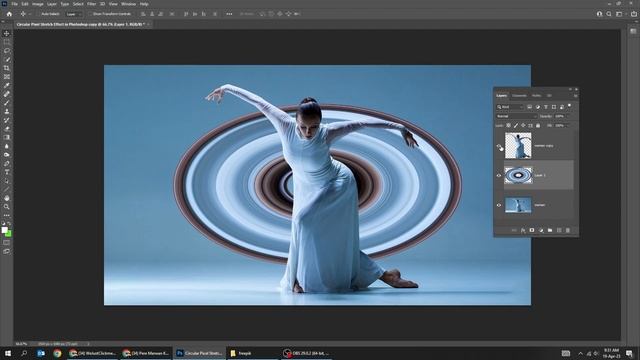Select the Rectangular Marquee tool
Image resolution: width=640 pixels, height=360 pixels.
tap(7, 42)
